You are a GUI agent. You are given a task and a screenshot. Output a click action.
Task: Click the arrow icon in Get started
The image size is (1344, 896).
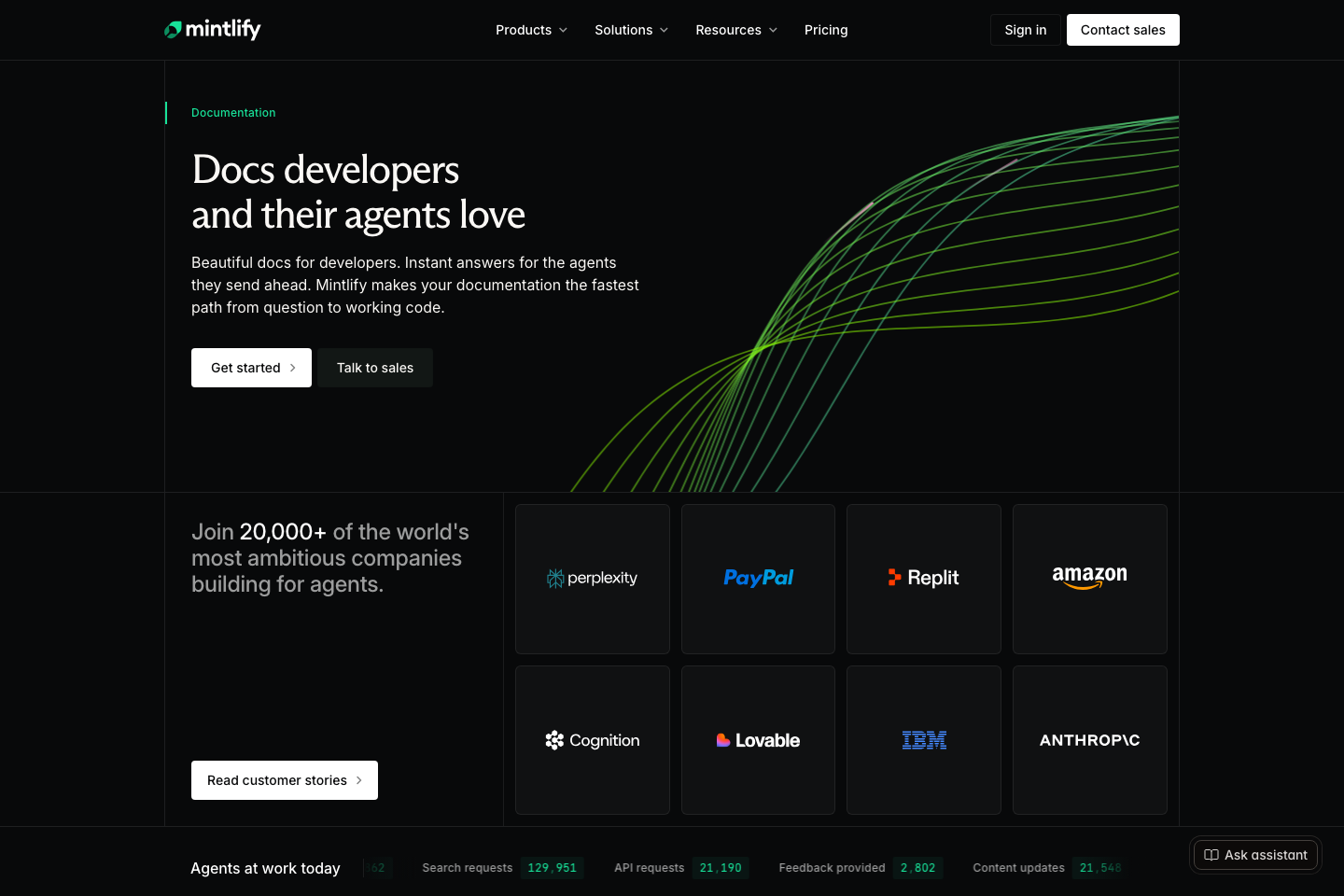[293, 368]
